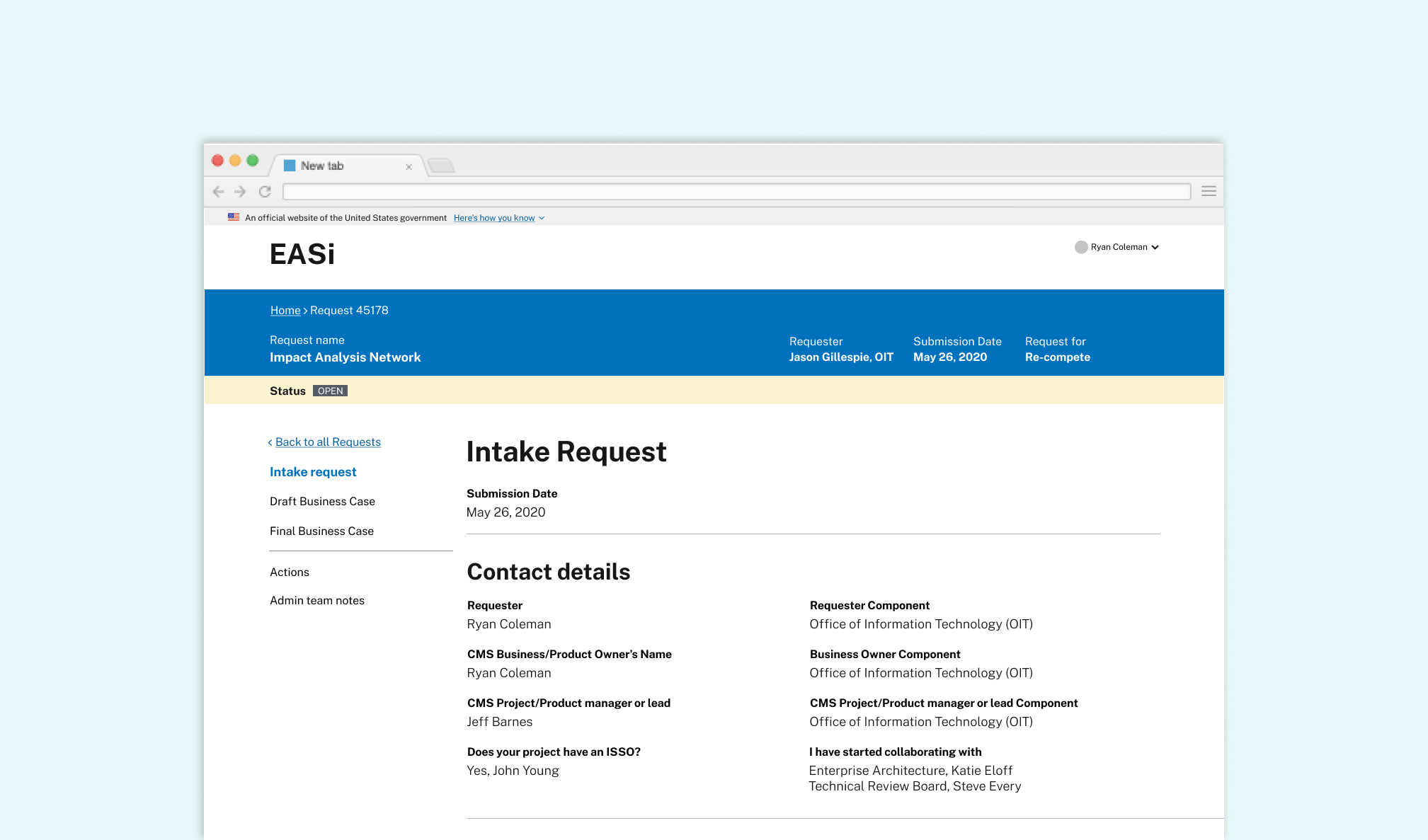Click Jason Gillespie, OIT requester text
Image resolution: width=1428 pixels, height=840 pixels.
[841, 357]
